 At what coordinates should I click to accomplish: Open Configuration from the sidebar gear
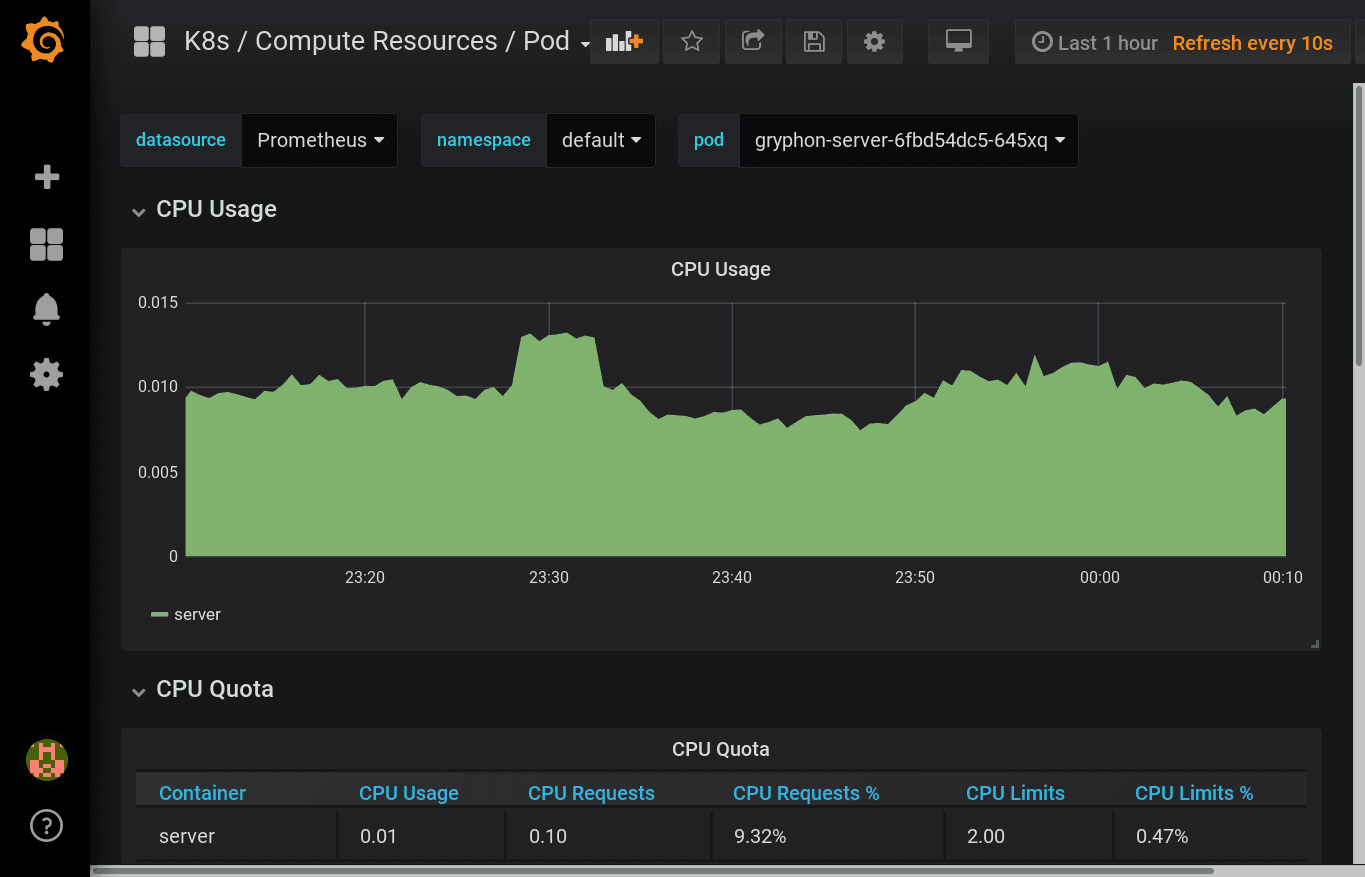coord(45,375)
